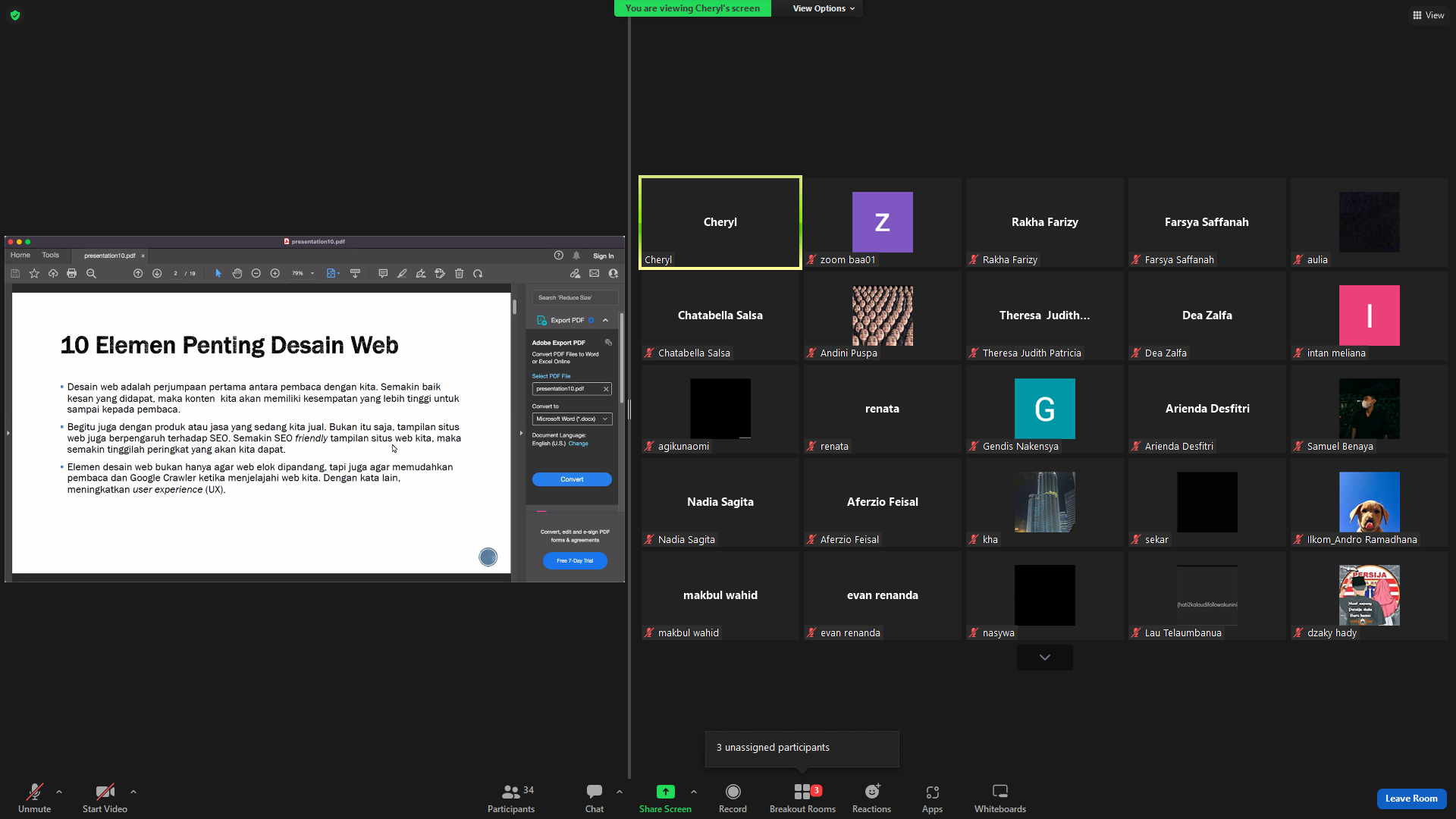Bookmark file with star icon in Acrobat
The height and width of the screenshot is (819, 1456).
(x=34, y=274)
